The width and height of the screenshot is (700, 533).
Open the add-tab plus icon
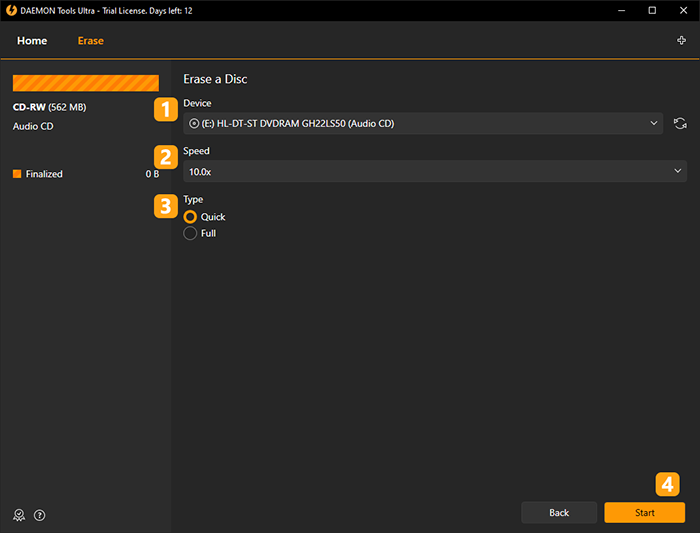coord(681,41)
